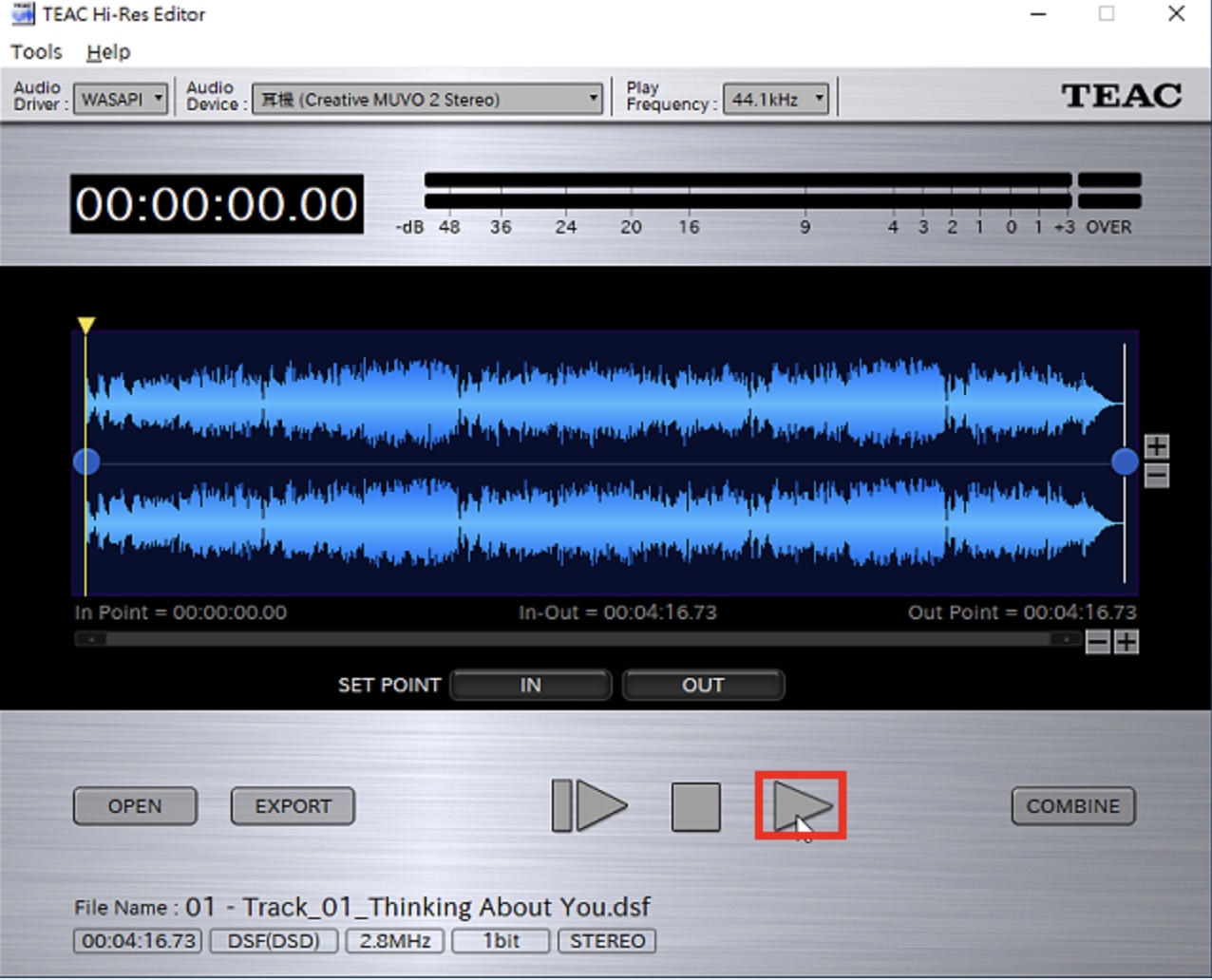Click the COMBINE button

coord(1073,806)
